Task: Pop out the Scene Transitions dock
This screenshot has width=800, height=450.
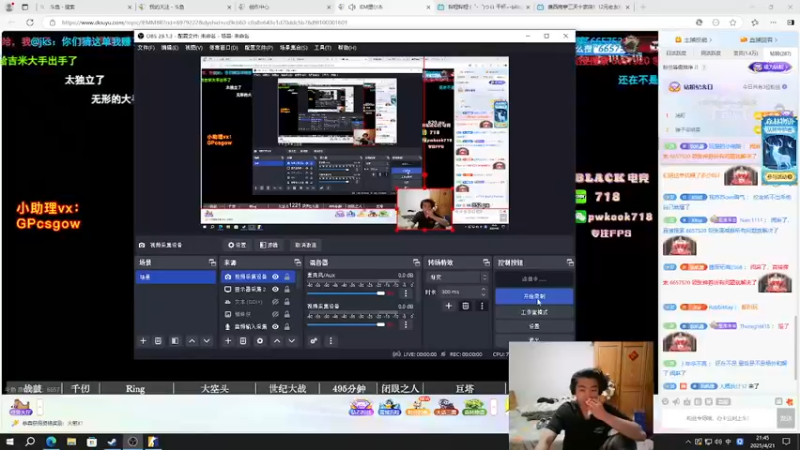Action: pos(486,262)
